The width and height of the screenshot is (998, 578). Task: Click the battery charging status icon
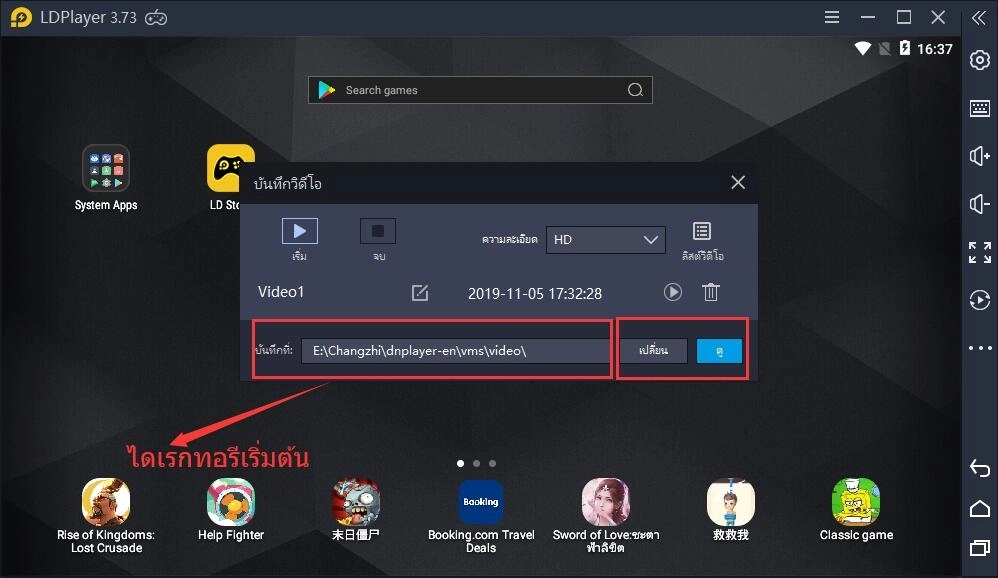click(904, 48)
